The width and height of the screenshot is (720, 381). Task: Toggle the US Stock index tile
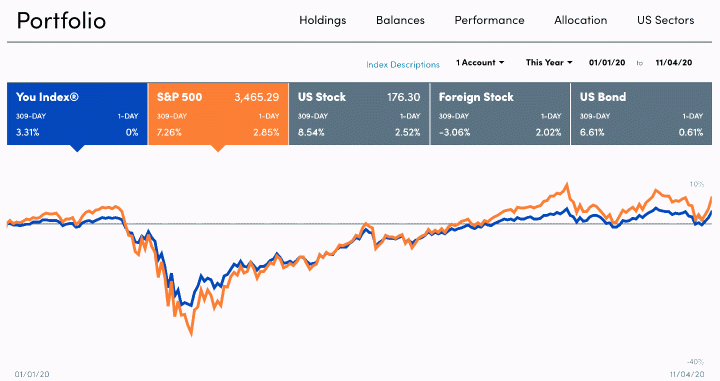pyautogui.click(x=359, y=114)
